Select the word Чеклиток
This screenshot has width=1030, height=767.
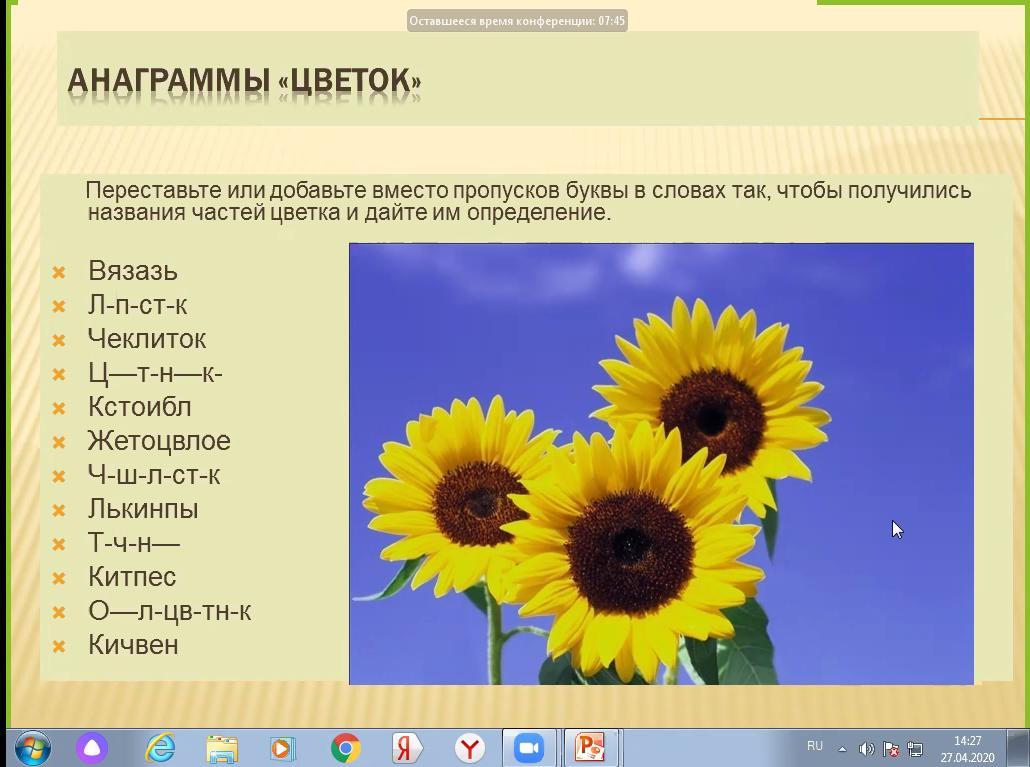pos(147,339)
